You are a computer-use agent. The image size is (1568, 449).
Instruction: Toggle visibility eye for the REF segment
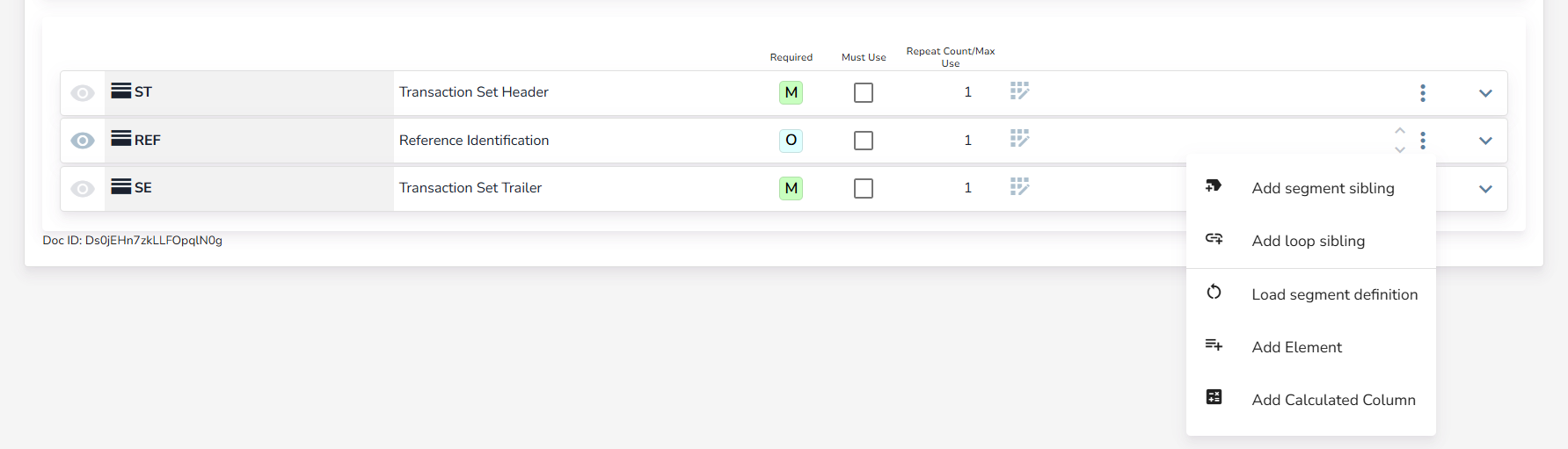83,141
